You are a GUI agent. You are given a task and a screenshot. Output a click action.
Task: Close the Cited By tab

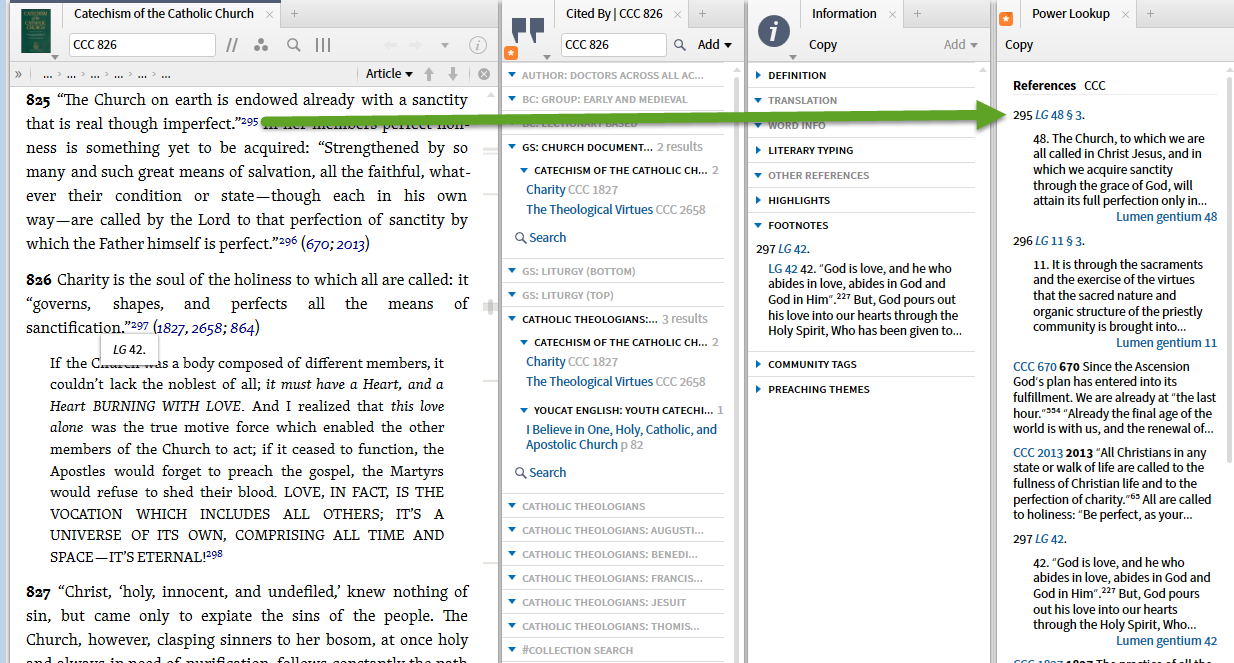(x=678, y=15)
